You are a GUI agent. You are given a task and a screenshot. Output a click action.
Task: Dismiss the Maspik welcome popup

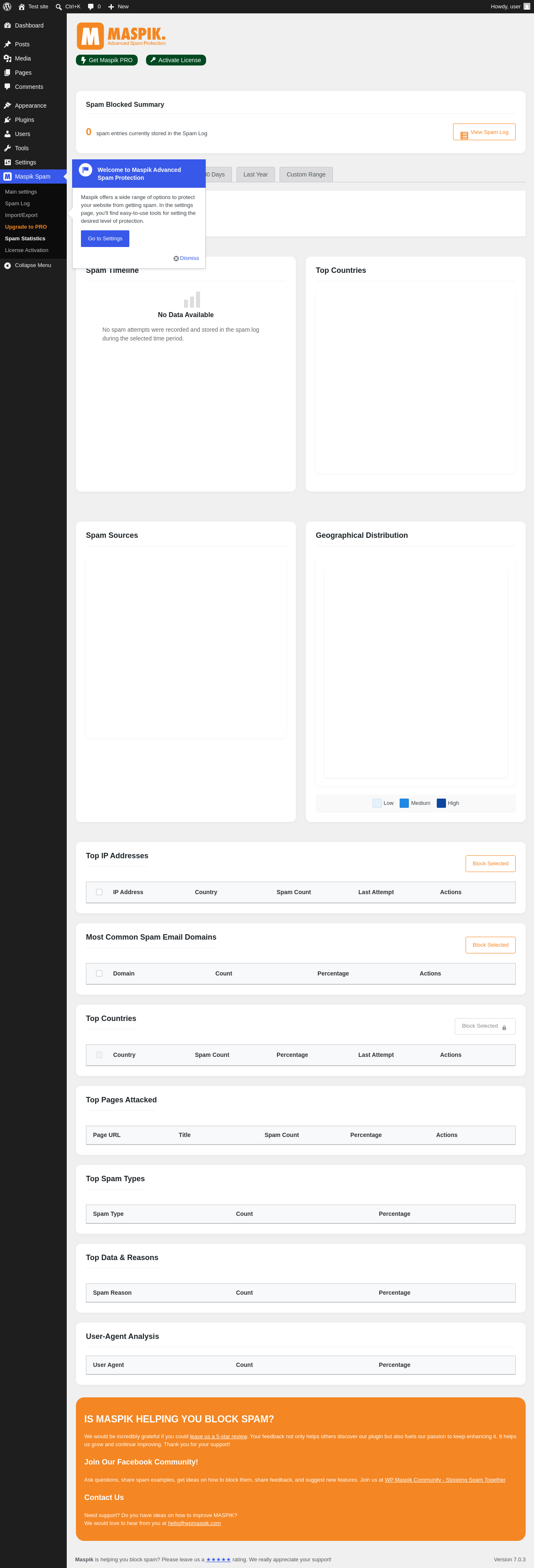coord(186,258)
